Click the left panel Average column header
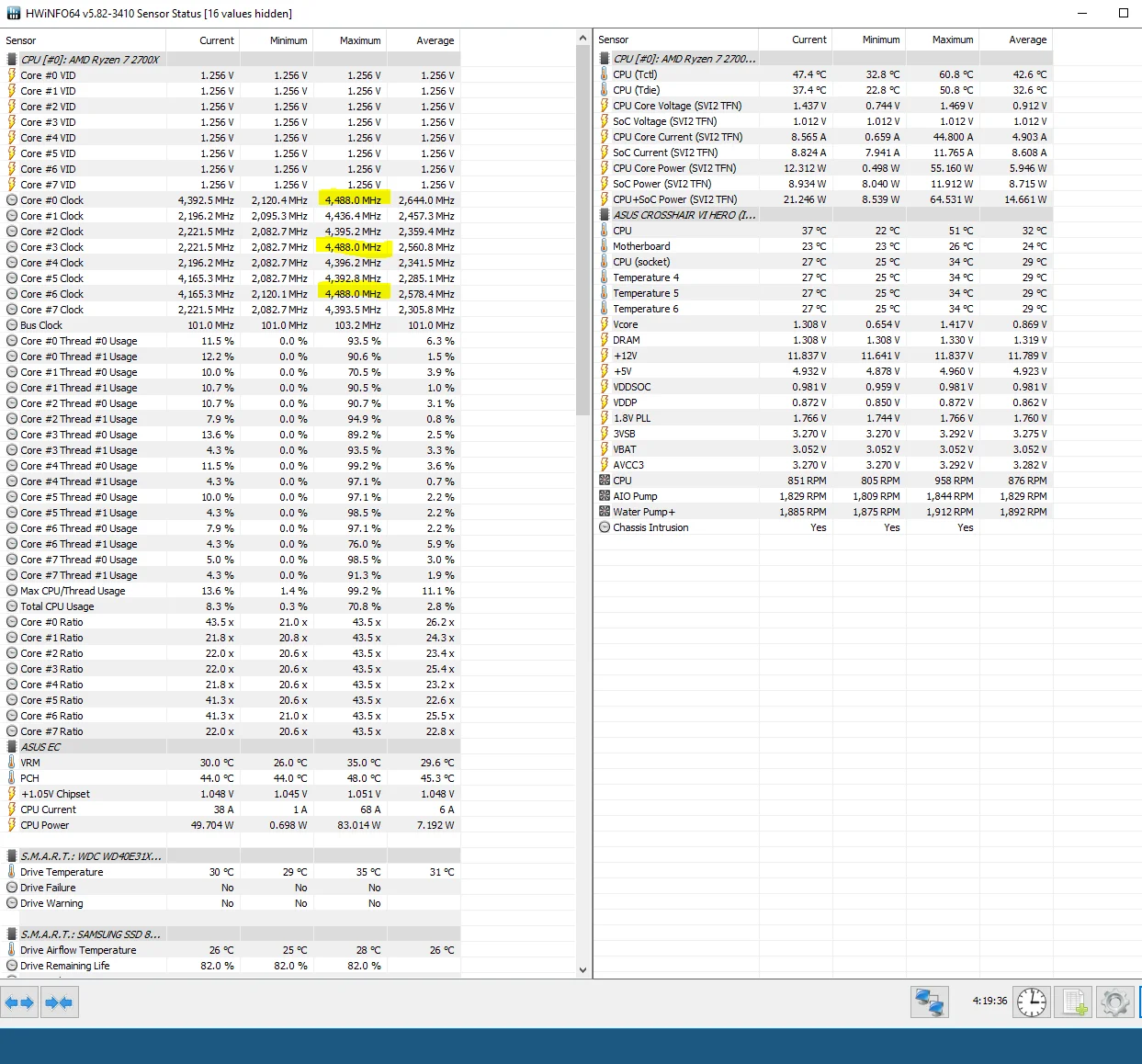 [x=423, y=40]
